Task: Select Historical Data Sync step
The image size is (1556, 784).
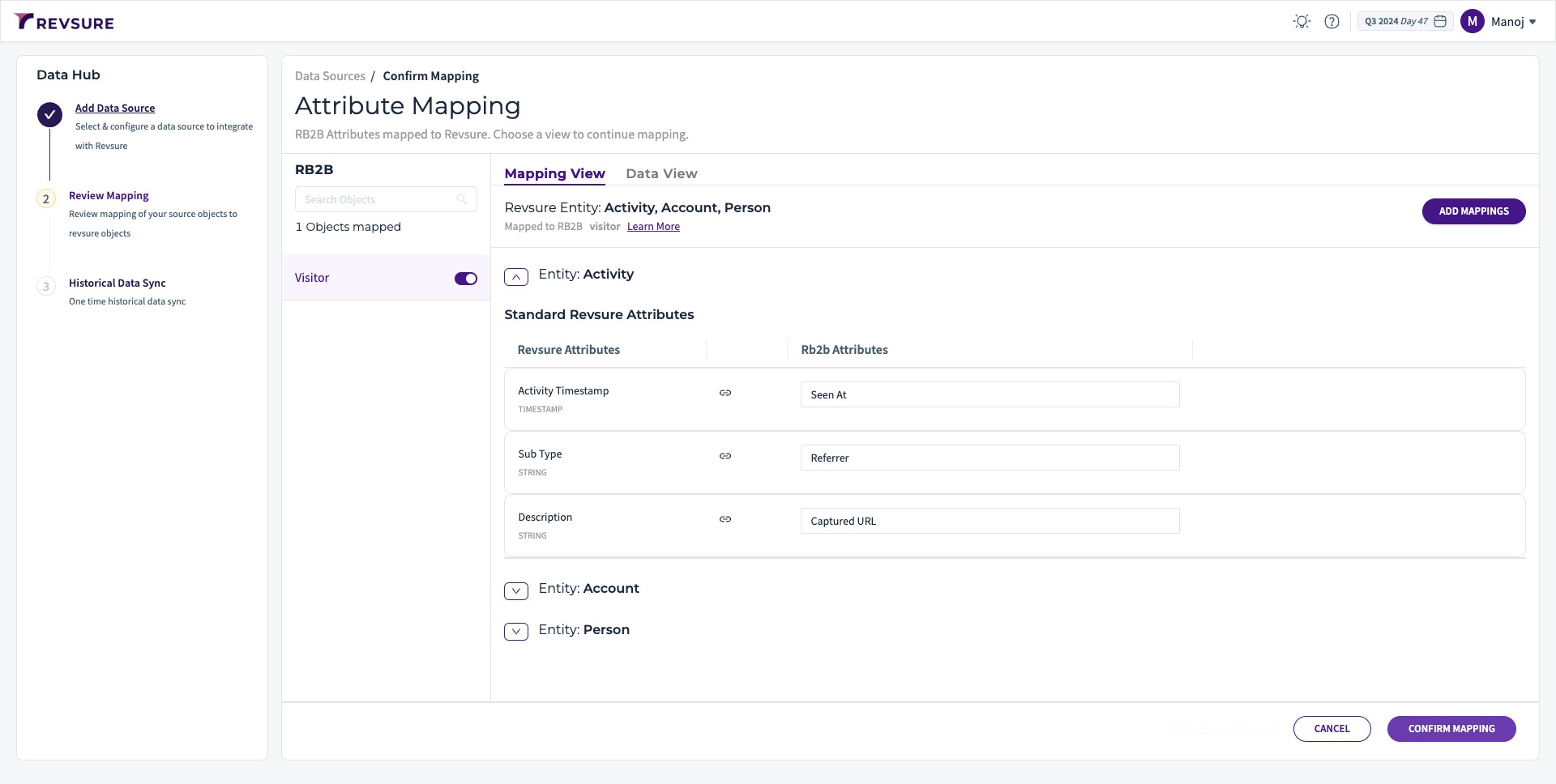Action: pos(118,283)
